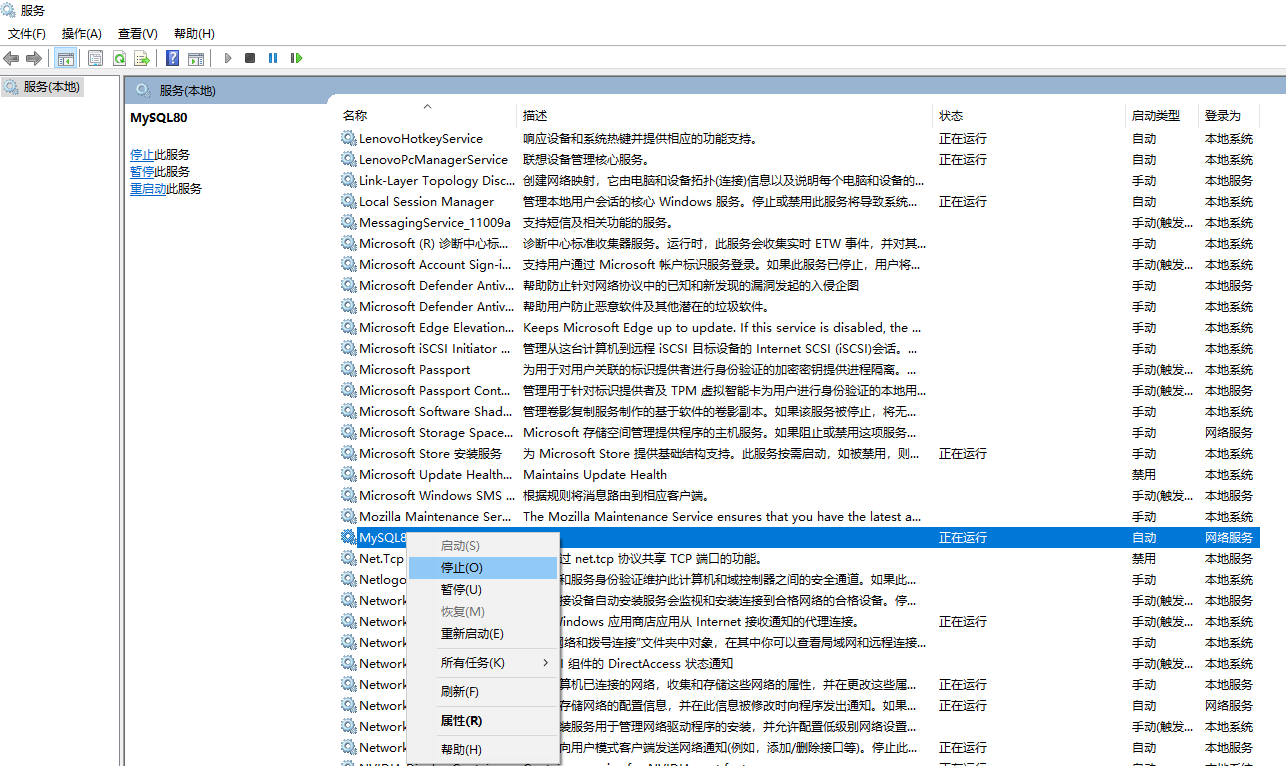Expand the 所有任务(K) submenu arrow
Screen dimensions: 1286x766
click(x=546, y=663)
